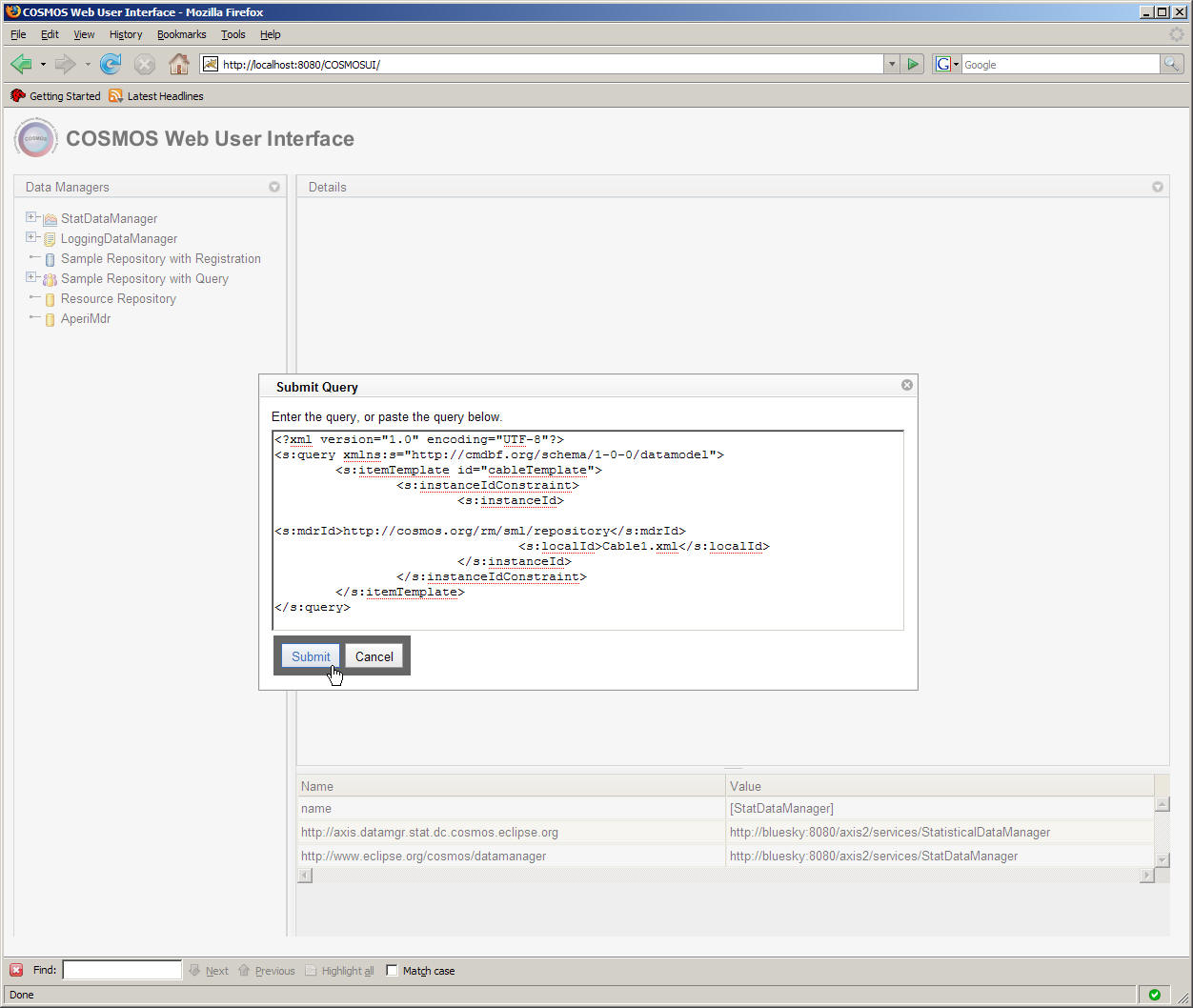Click the Find text input field

pyautogui.click(x=122, y=970)
